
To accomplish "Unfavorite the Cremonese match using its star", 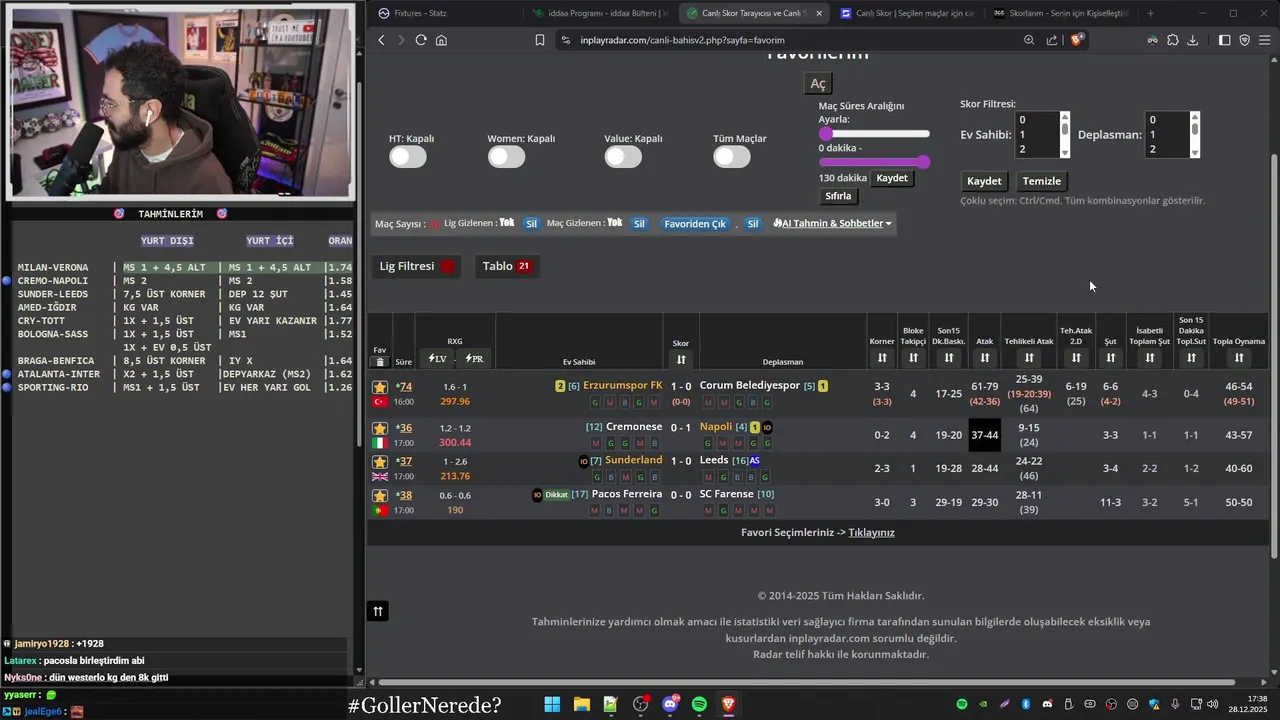I will coord(380,428).
